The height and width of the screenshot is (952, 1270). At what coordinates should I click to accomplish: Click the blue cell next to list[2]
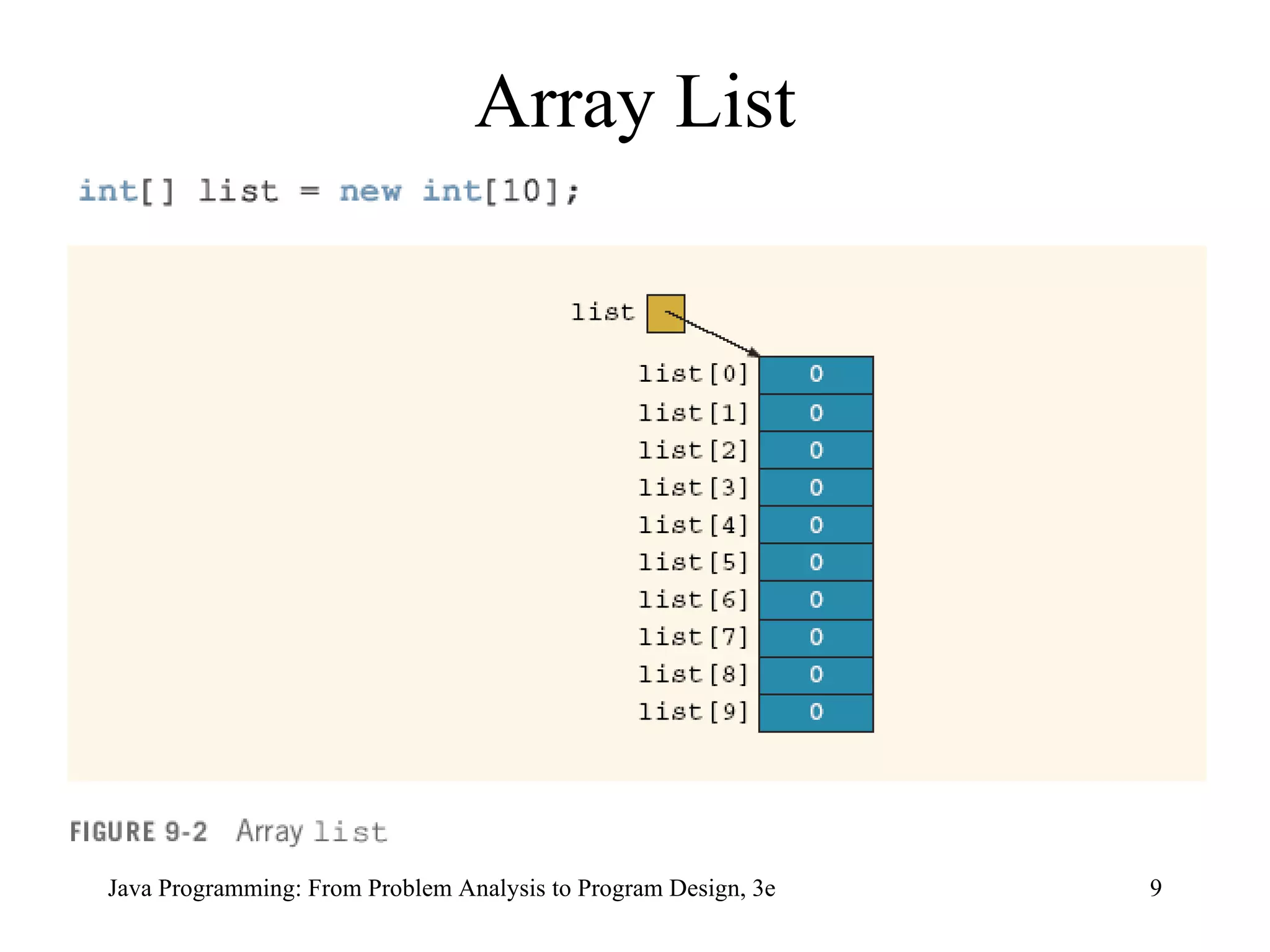tap(816, 450)
